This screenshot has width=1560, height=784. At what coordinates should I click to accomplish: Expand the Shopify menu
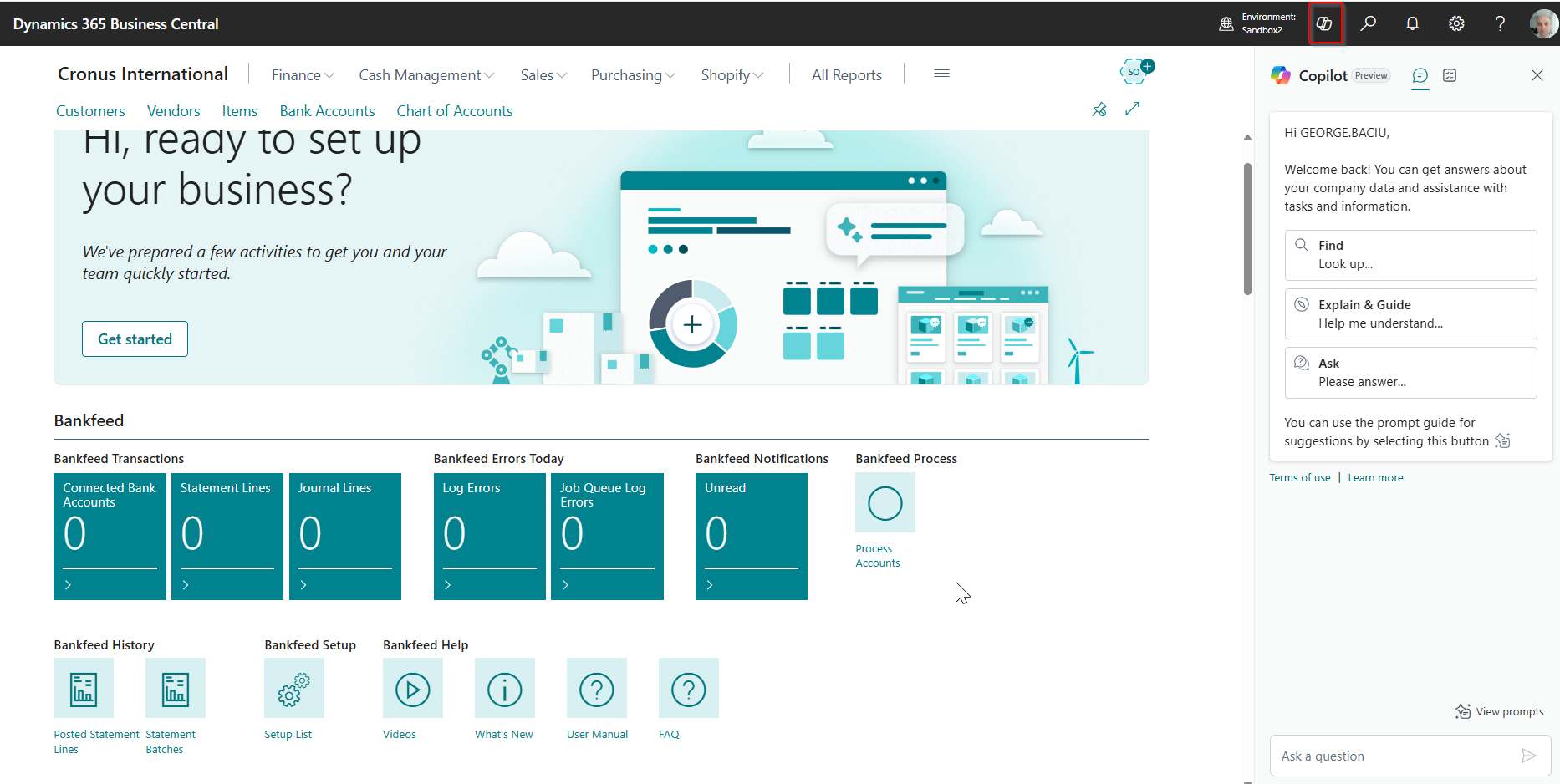click(x=732, y=74)
